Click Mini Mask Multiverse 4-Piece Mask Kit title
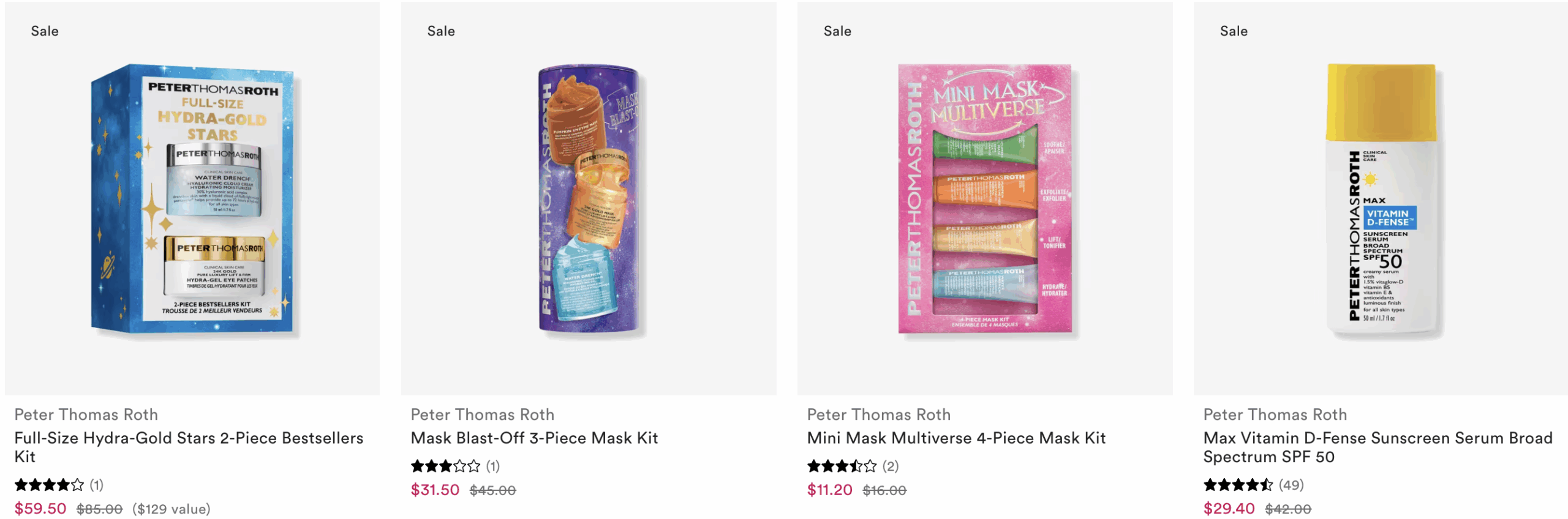Viewport: 1568px width, 519px height. (x=956, y=438)
